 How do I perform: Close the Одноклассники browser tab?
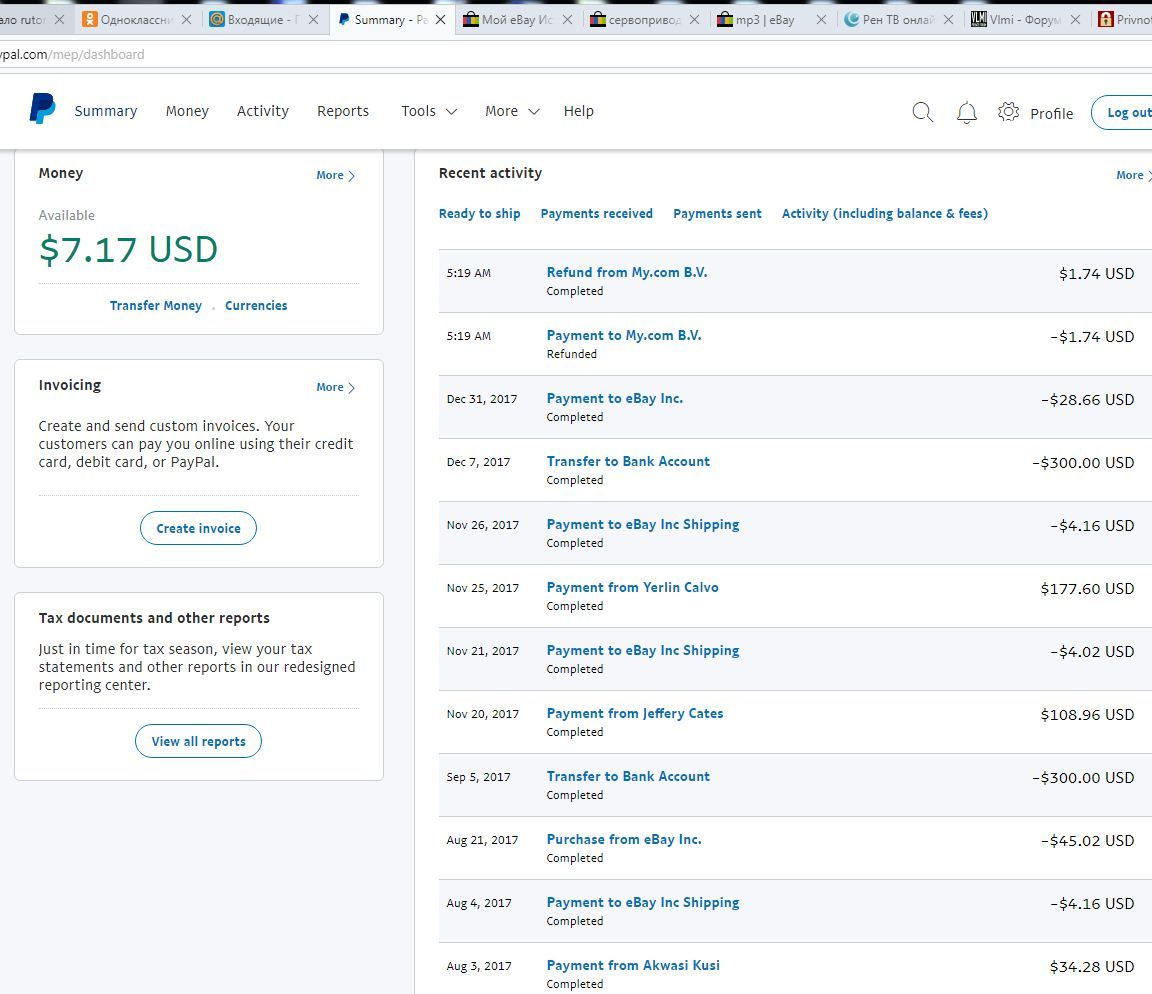pos(186,19)
